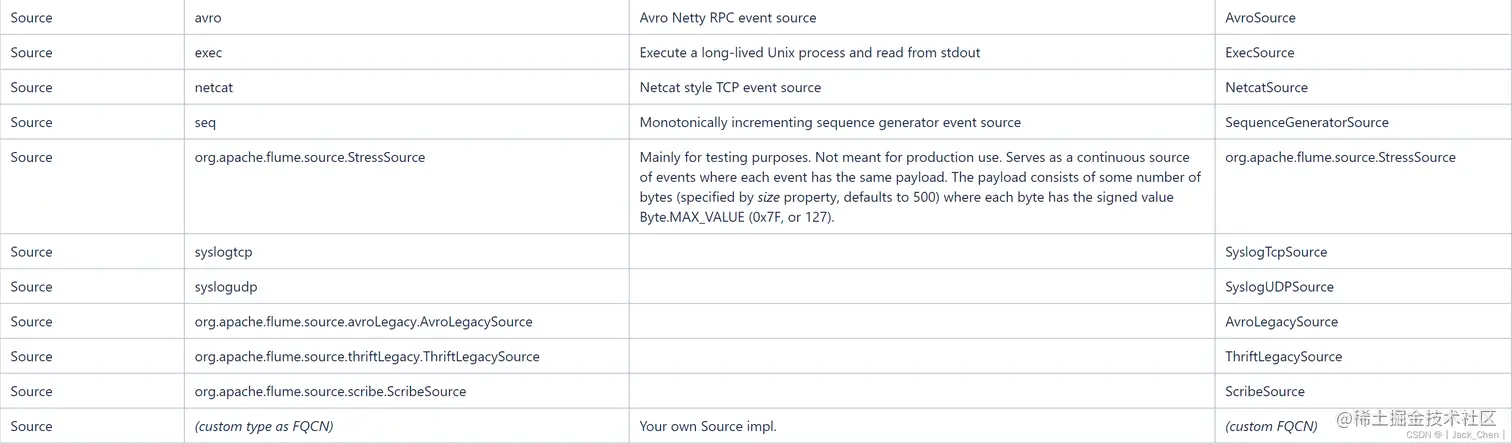Viewport: 1512px width, 444px height.
Task: Select "Netcat style TCP event source" text
Action: pyautogui.click(x=730, y=88)
